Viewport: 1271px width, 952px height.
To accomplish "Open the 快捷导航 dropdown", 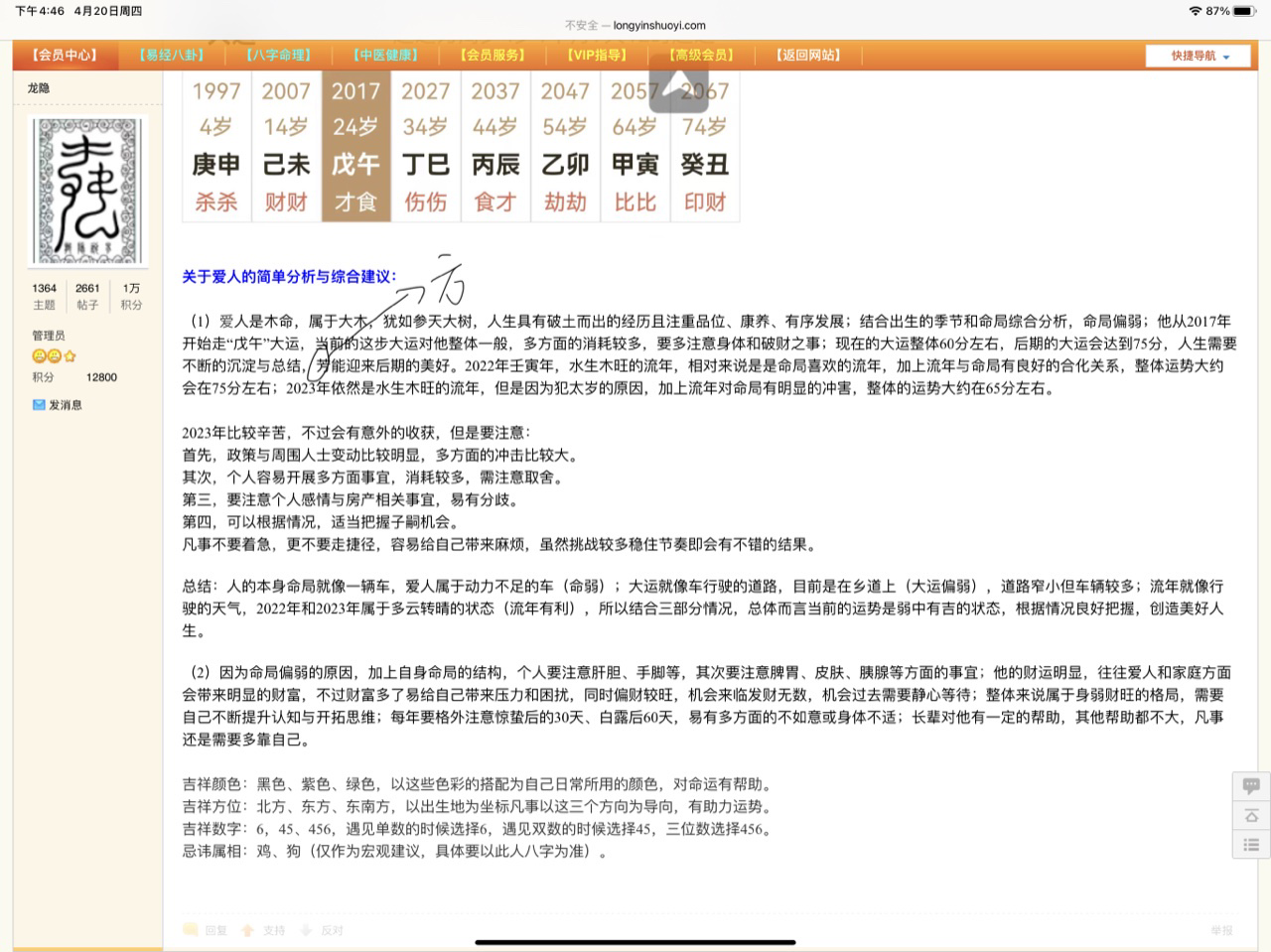I will click(1199, 56).
